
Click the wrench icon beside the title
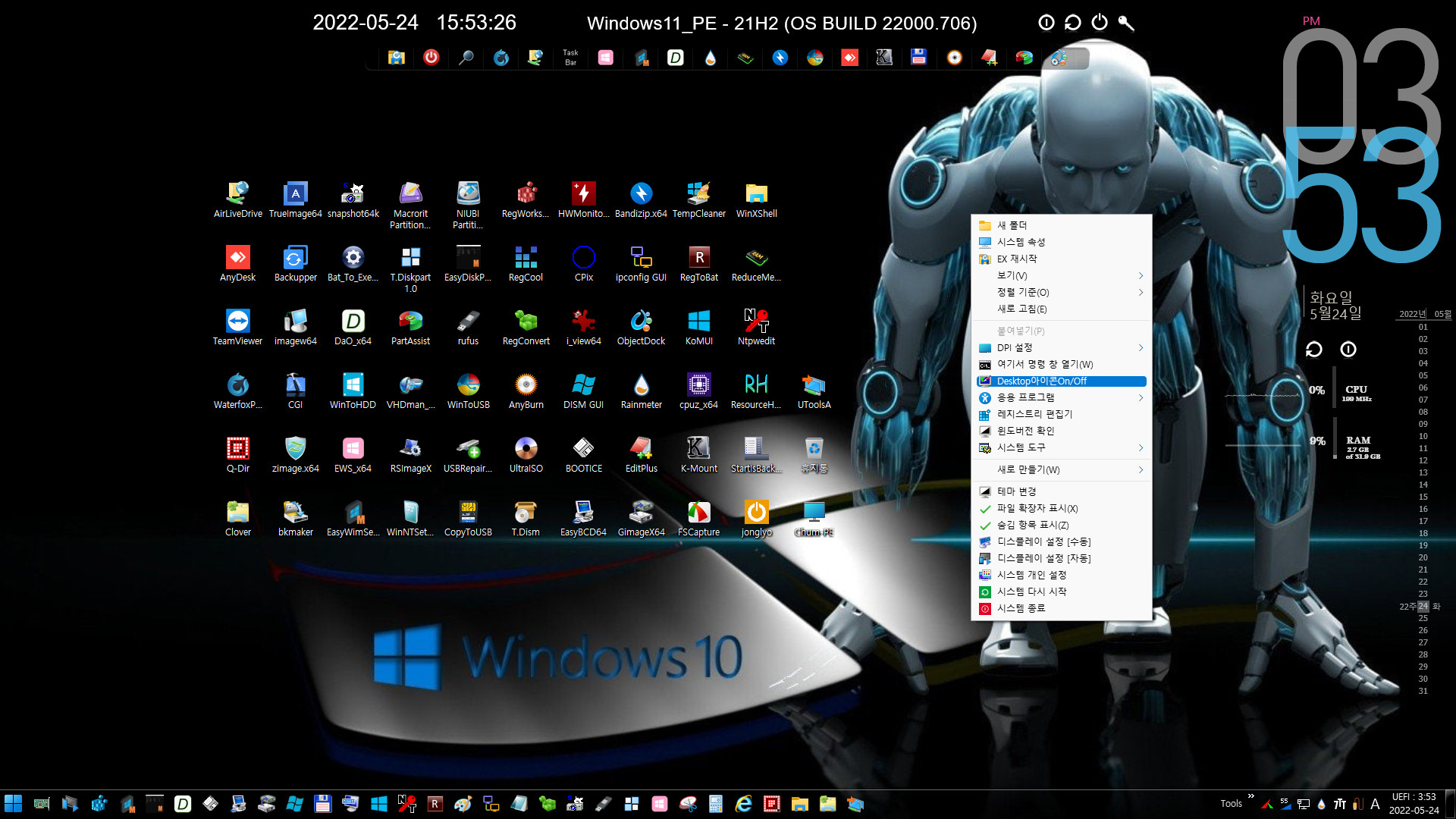pyautogui.click(x=1126, y=23)
